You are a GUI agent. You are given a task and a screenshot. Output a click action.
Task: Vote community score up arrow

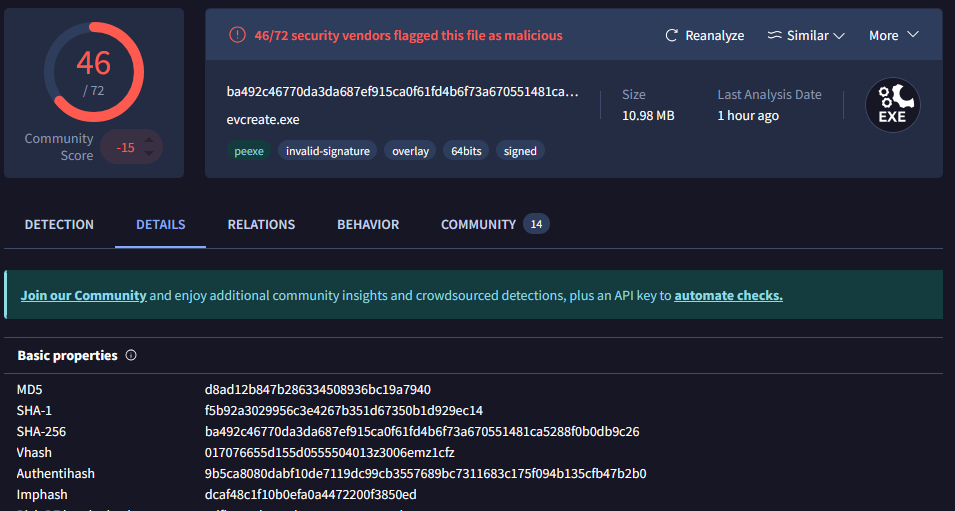coord(149,140)
